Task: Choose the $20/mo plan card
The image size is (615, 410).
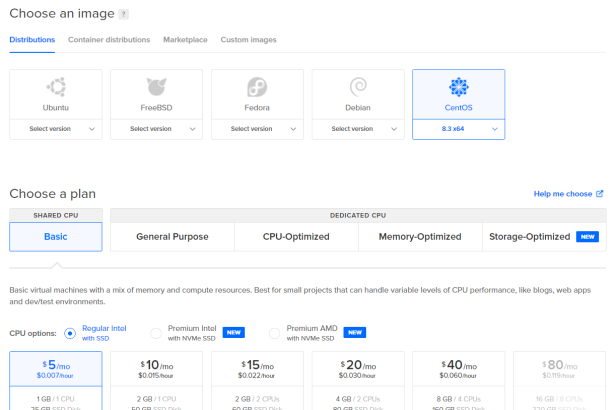Action: (358, 381)
